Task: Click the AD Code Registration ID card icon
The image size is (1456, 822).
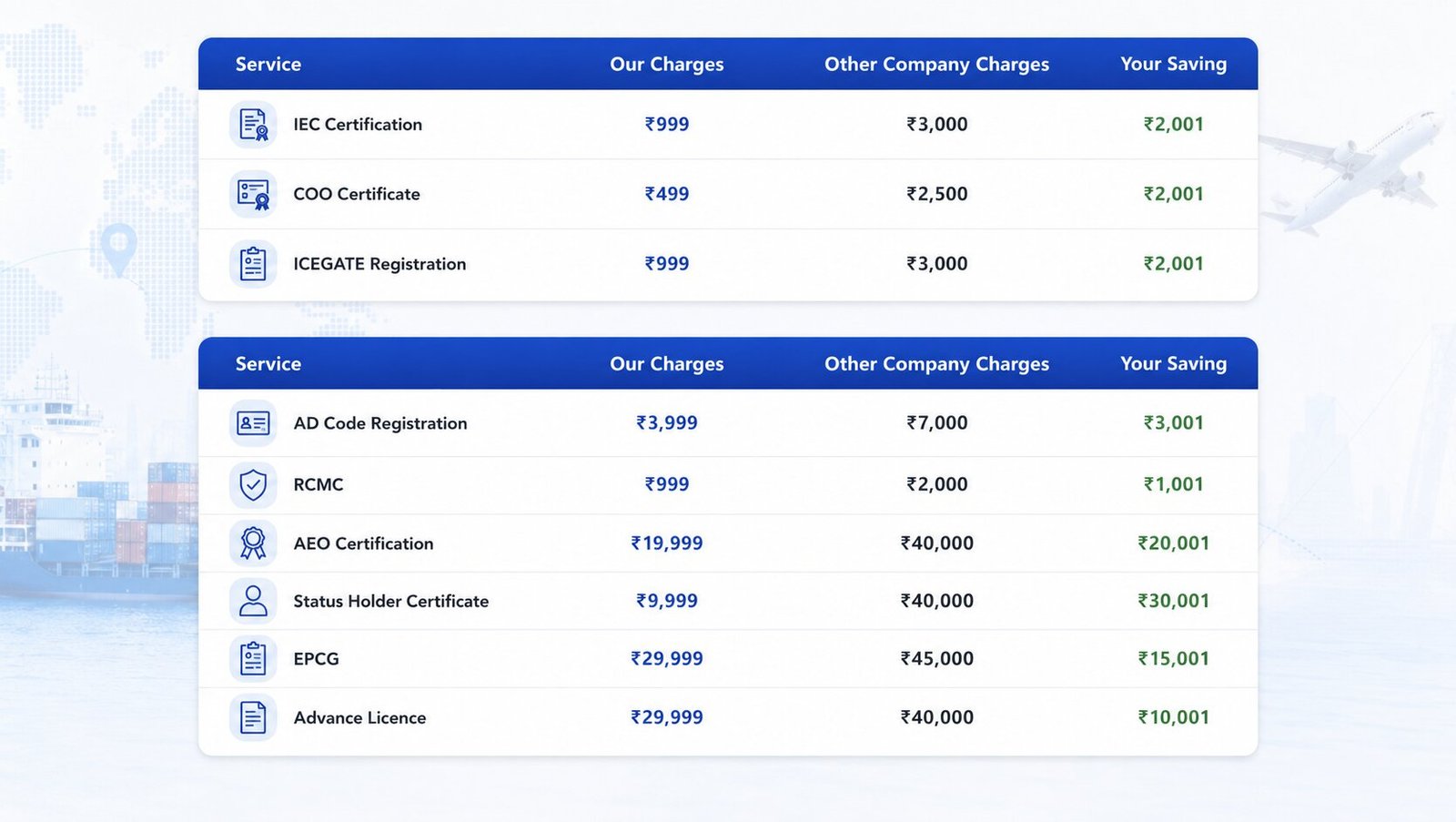Action: (253, 423)
